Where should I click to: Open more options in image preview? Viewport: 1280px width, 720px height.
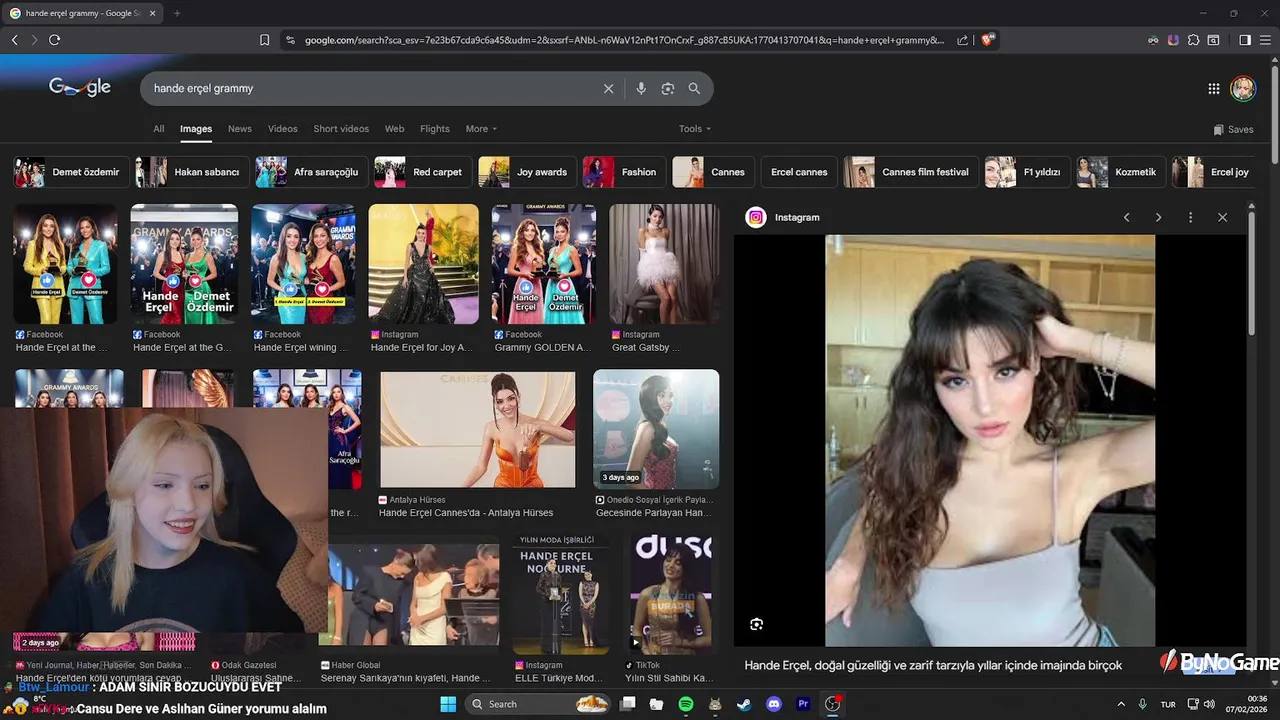[1190, 217]
